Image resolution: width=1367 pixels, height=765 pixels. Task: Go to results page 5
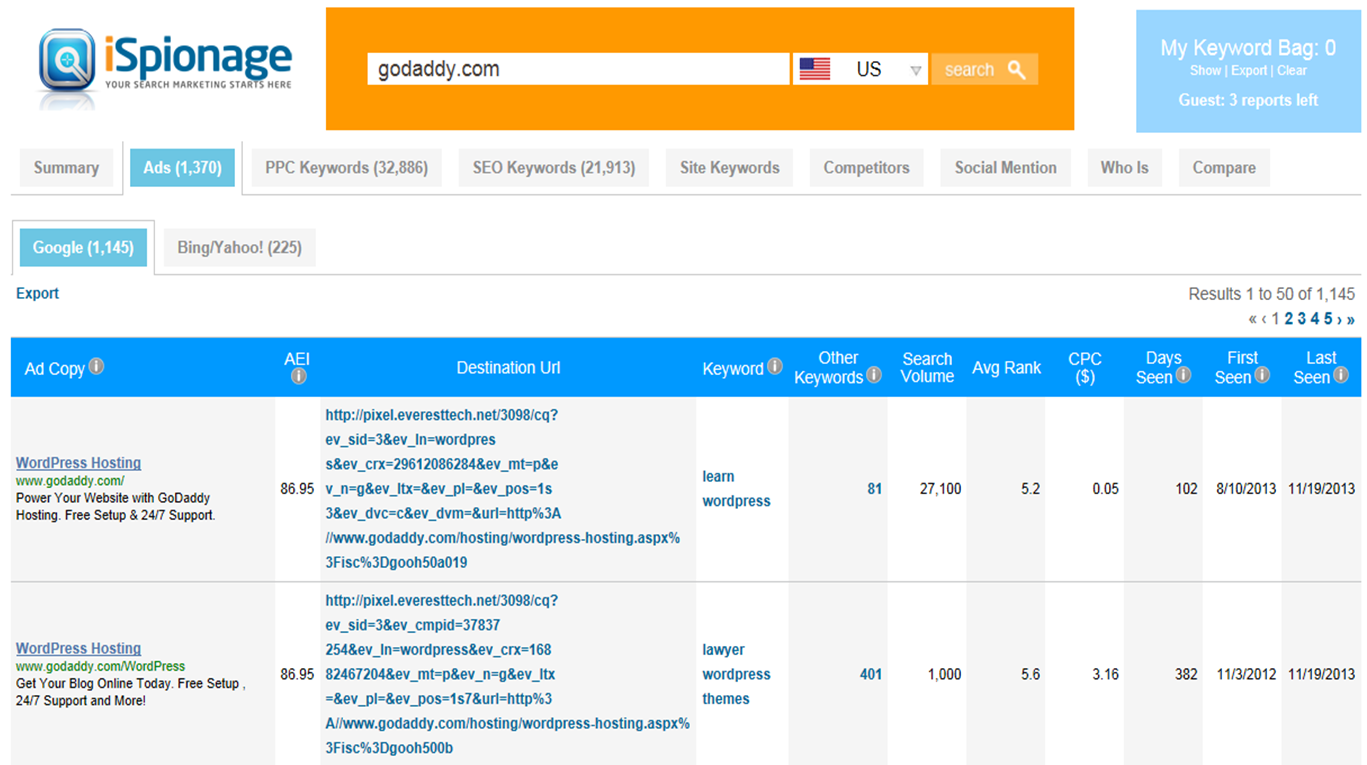(x=1328, y=319)
